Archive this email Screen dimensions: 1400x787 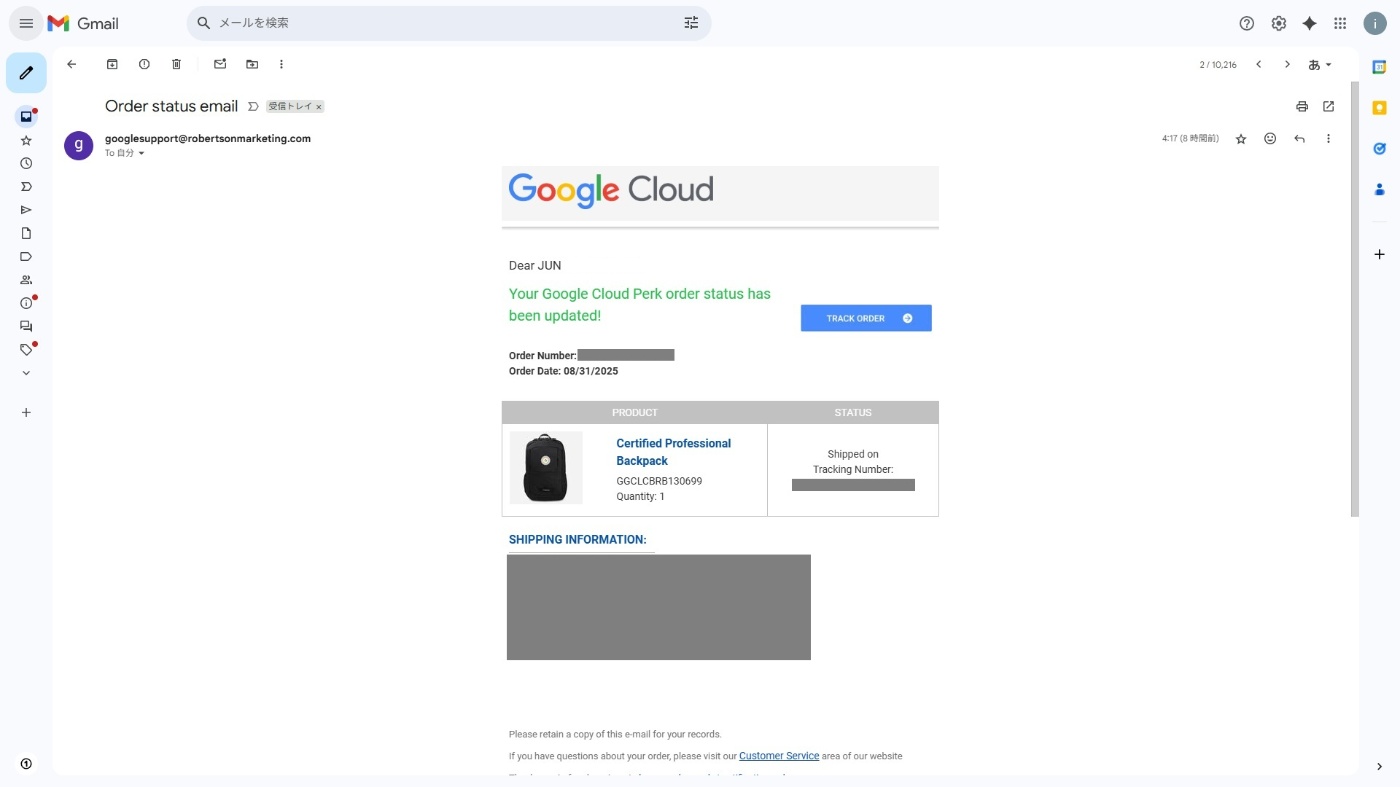pyautogui.click(x=112, y=64)
